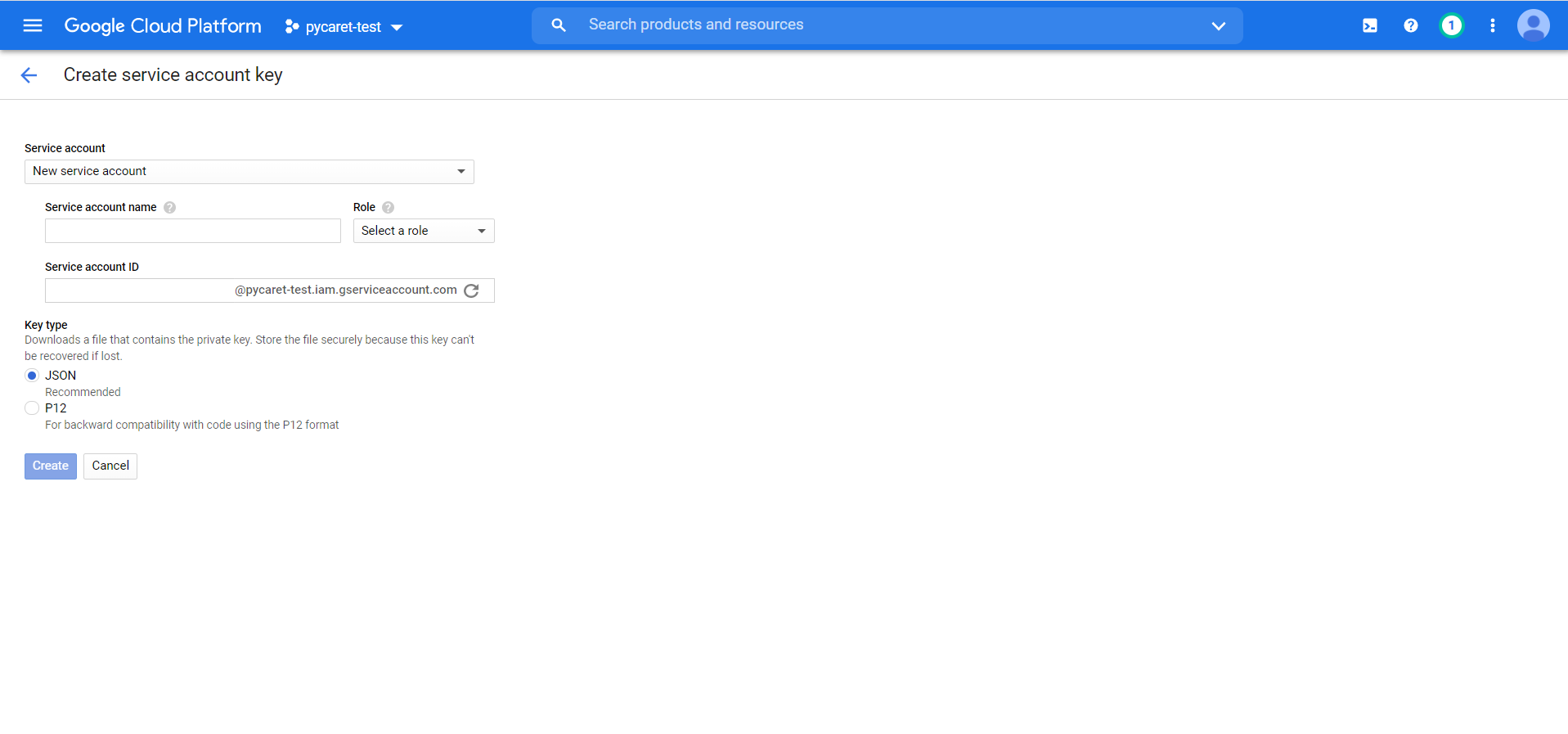Open the user account avatar
Viewport: 1568px width, 734px height.
(x=1533, y=25)
